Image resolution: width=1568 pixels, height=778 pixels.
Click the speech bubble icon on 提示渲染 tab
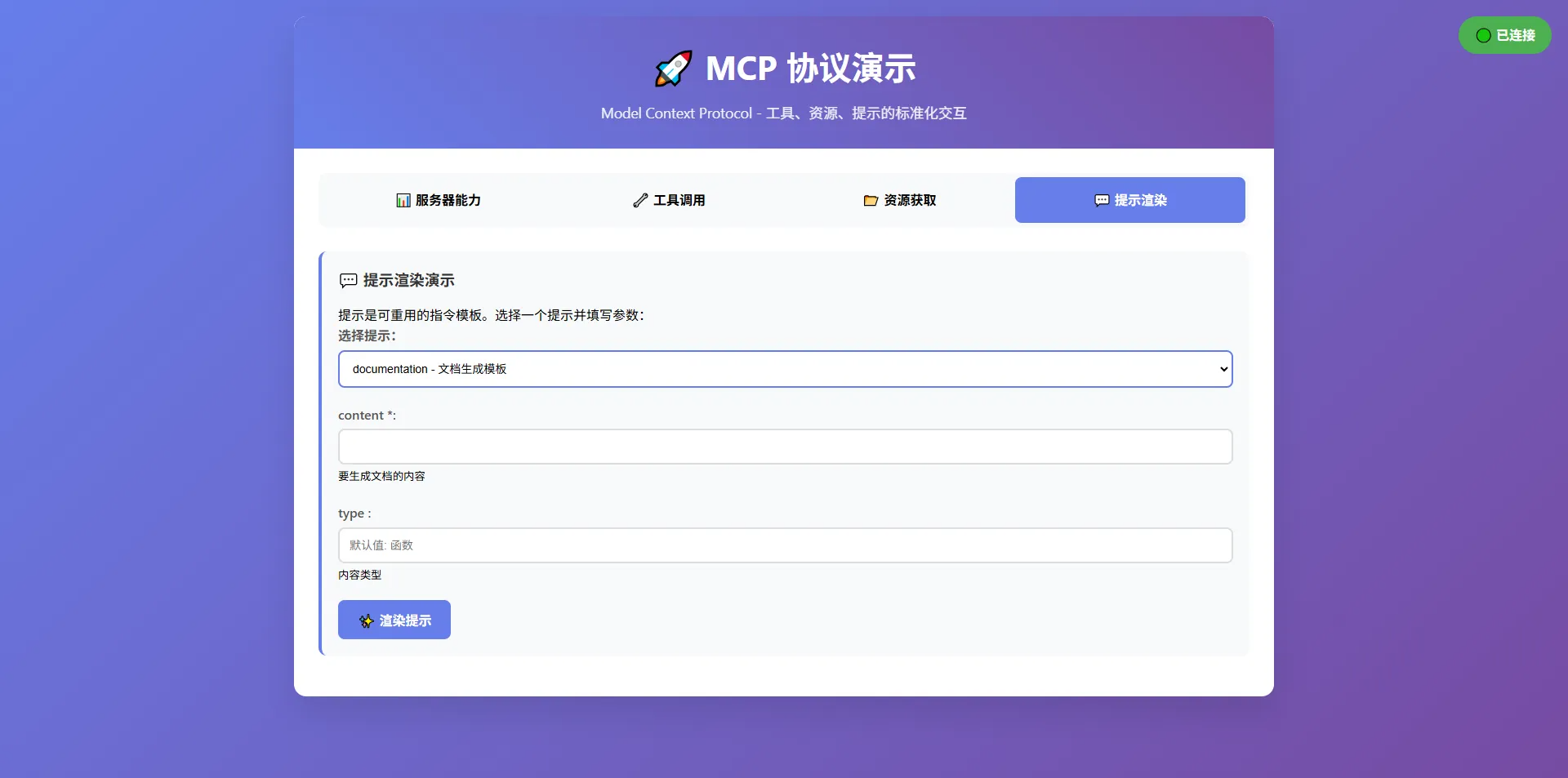pos(1102,201)
